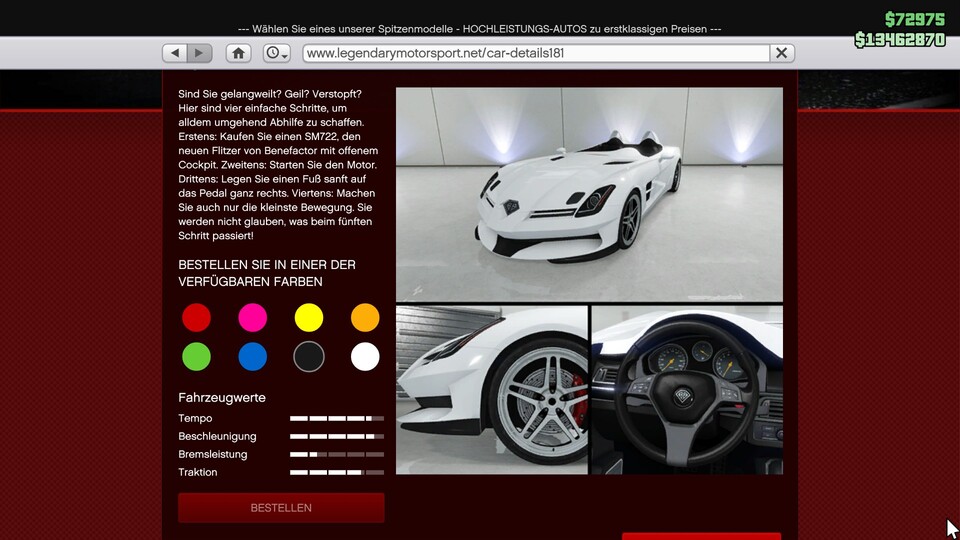
Task: Open the browsing history clock dropdown
Action: (x=277, y=53)
